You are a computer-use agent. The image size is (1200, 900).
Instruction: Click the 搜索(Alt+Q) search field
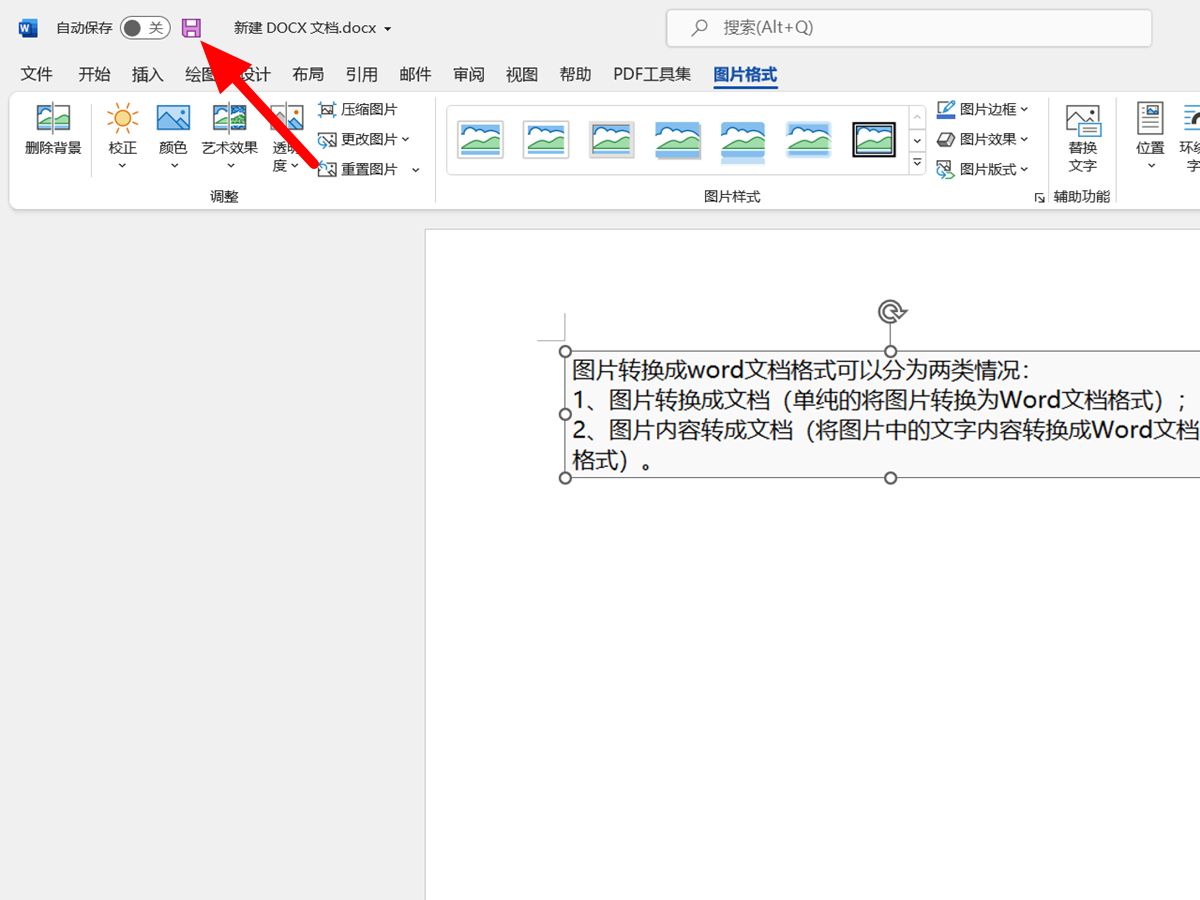point(908,27)
